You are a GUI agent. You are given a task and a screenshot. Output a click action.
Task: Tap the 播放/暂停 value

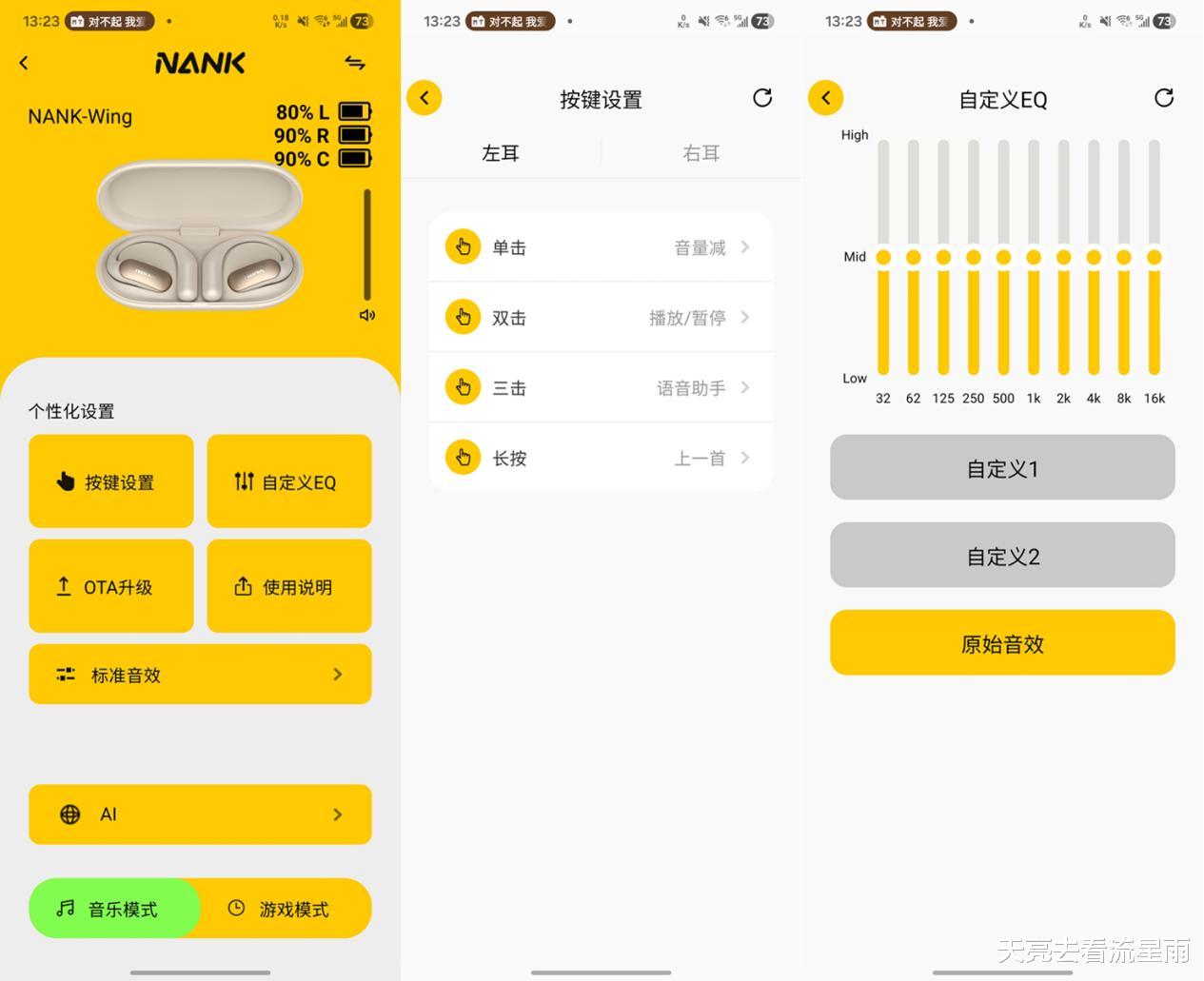(x=687, y=318)
